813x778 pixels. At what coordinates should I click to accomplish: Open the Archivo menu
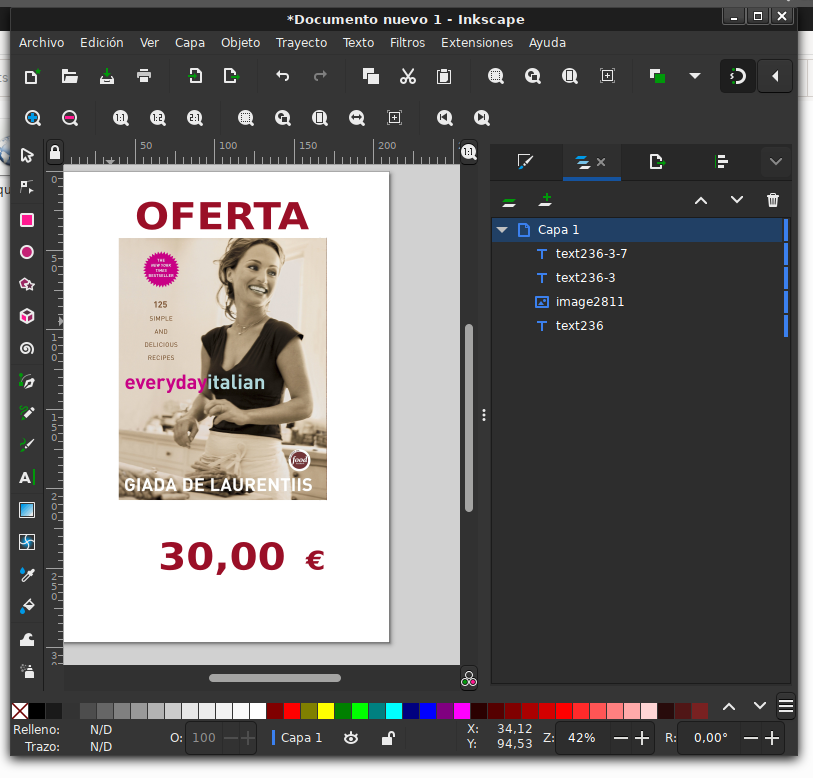click(41, 43)
